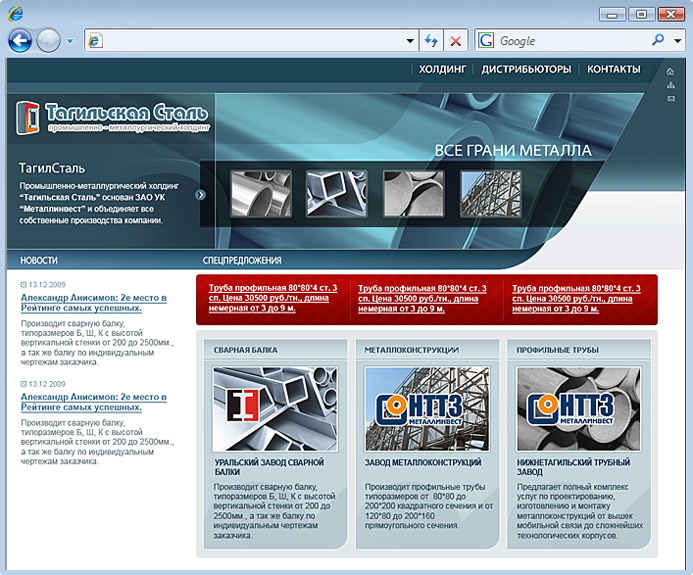Open НИЖНЕТАГИЛЬСКИЙ ТРУБНЫЙ ЗАВОД title
693x575 pixels.
[x=574, y=467]
